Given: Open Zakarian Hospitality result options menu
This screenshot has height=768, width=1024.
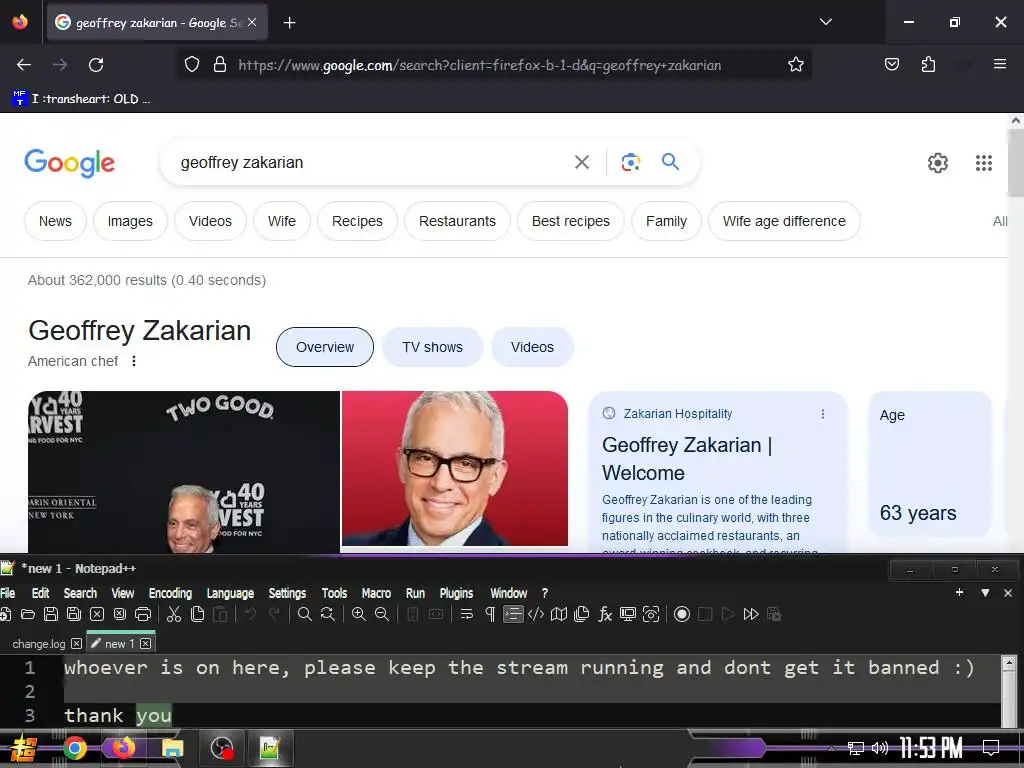Looking at the screenshot, I should click(x=823, y=414).
